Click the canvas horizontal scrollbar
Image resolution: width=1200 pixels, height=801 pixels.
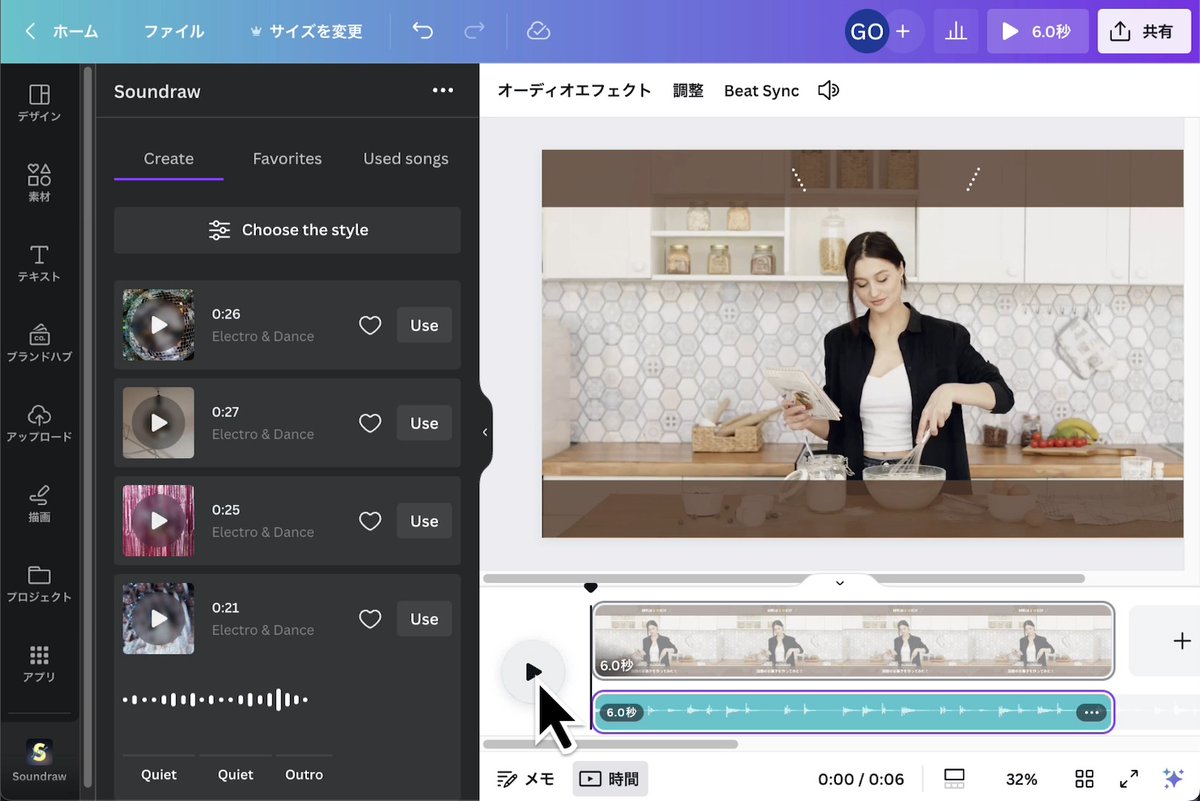tap(784, 578)
